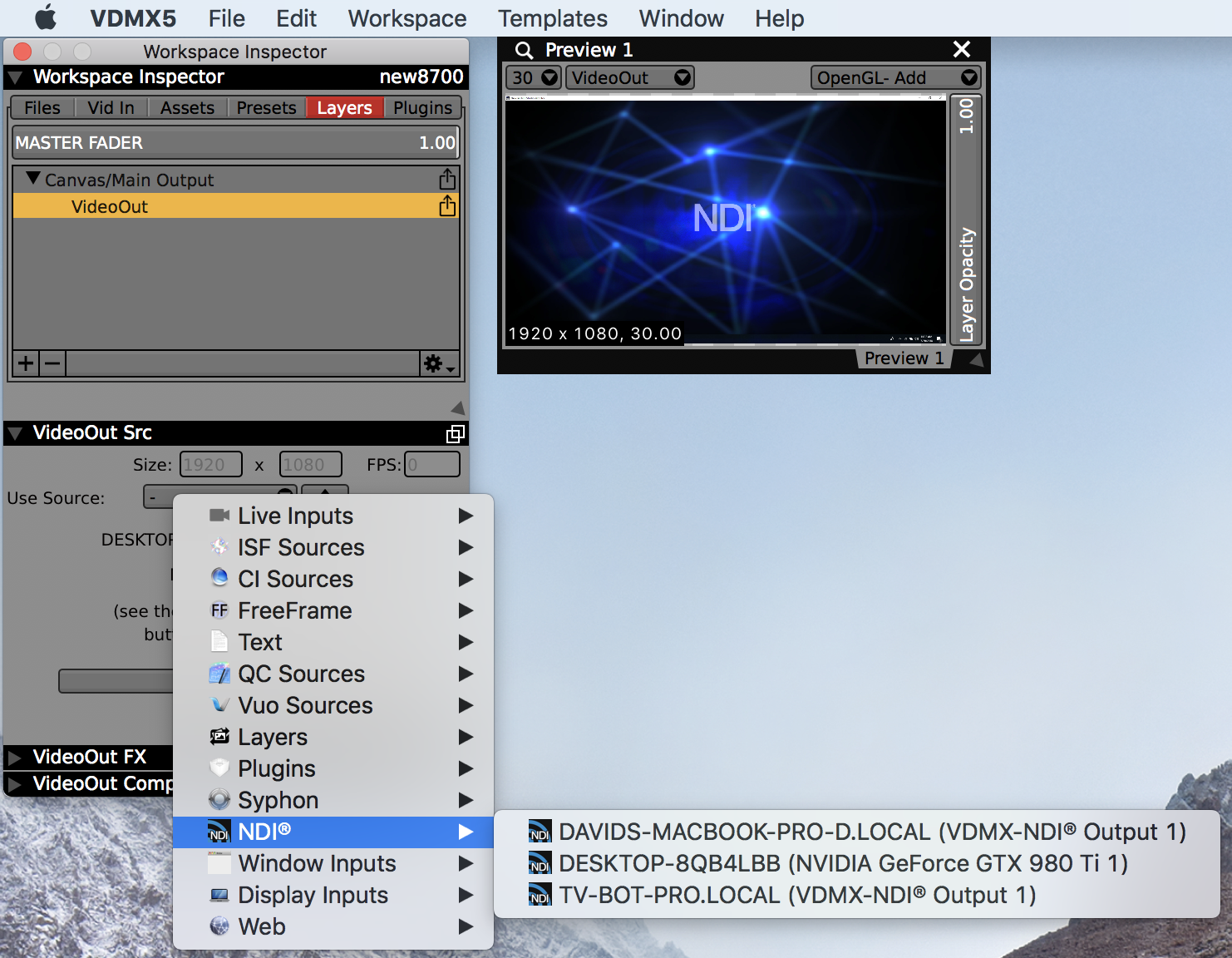Viewport: 1232px width, 958px height.
Task: Open the VideoOut source dropdown in Preview
Action: 629,77
